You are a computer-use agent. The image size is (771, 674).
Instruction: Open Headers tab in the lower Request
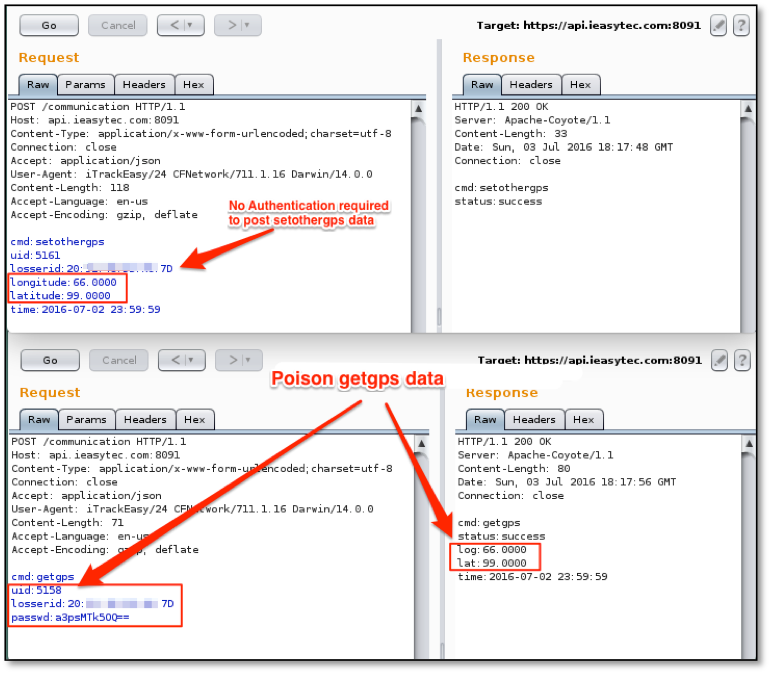(145, 420)
